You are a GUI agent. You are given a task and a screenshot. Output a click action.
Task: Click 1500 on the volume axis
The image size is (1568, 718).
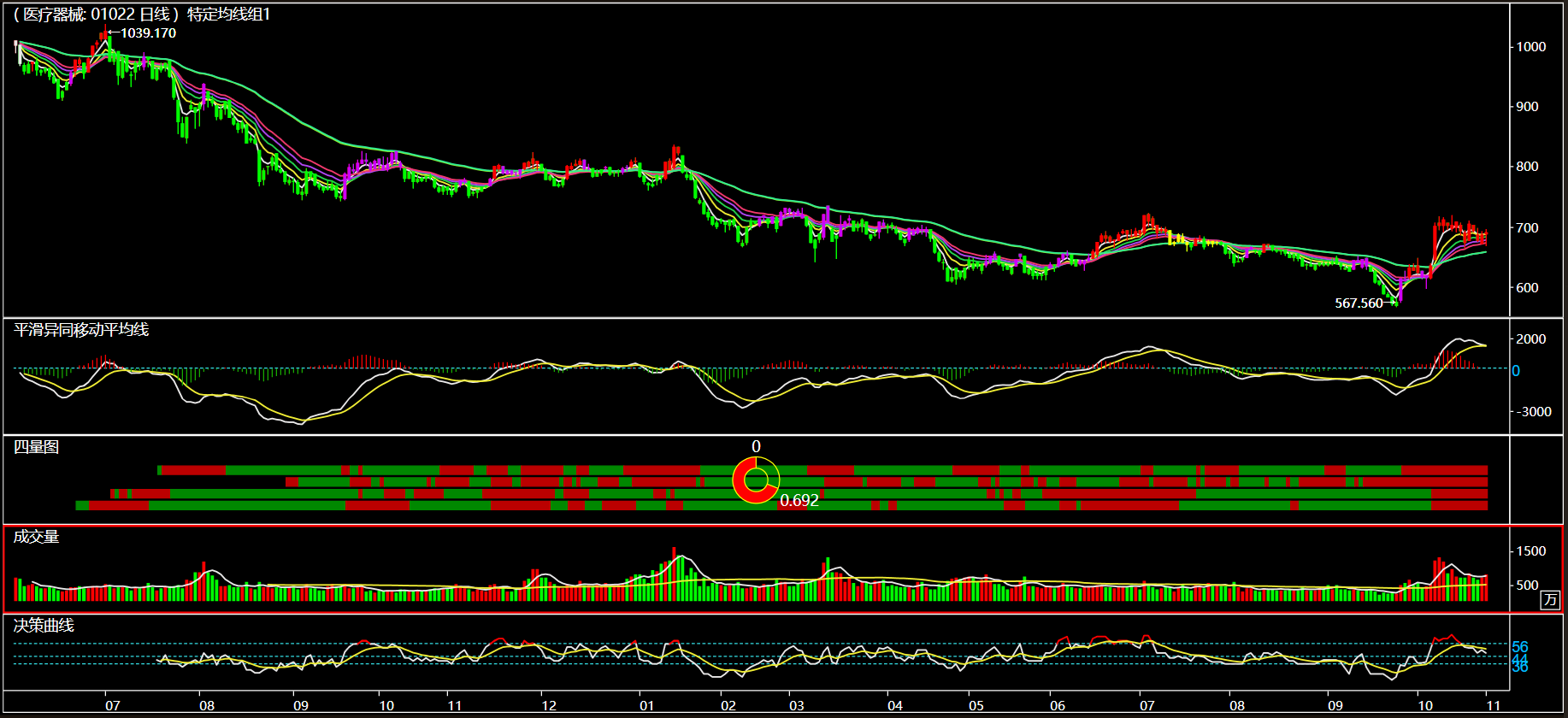[x=1531, y=551]
